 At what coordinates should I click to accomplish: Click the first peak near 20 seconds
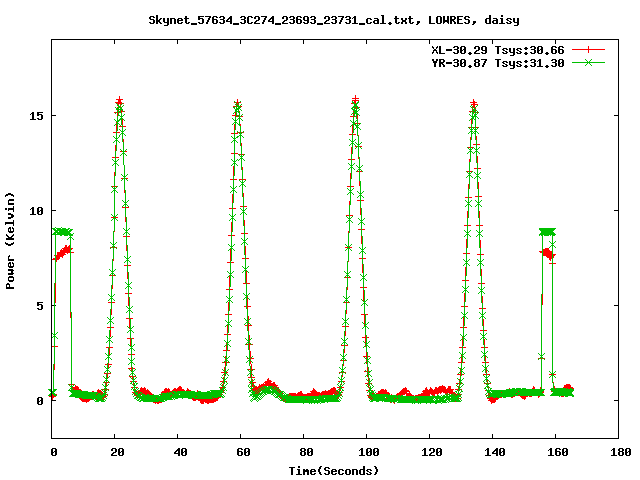pos(119,102)
